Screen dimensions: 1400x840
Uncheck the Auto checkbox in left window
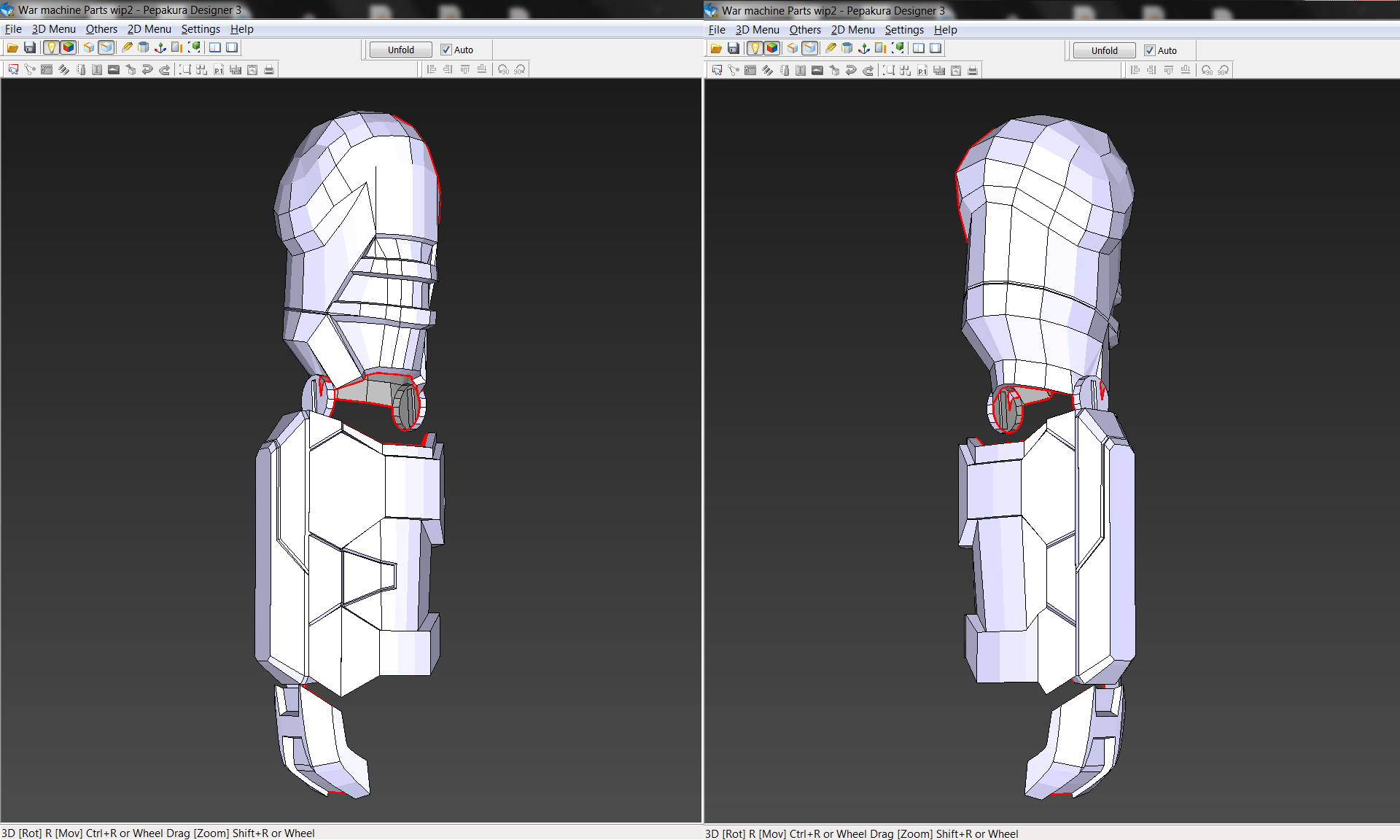(x=446, y=50)
